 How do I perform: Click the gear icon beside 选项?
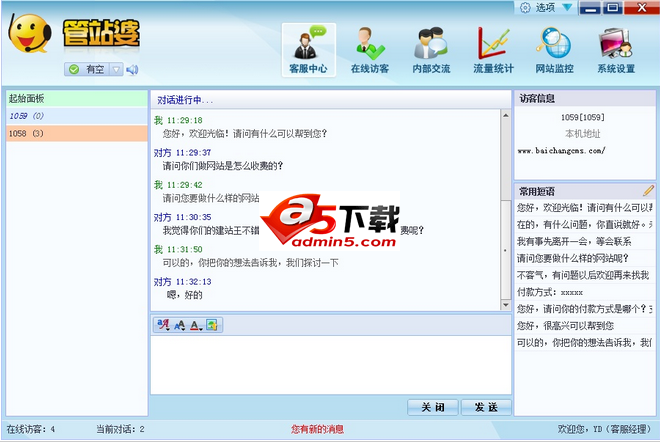click(x=525, y=8)
